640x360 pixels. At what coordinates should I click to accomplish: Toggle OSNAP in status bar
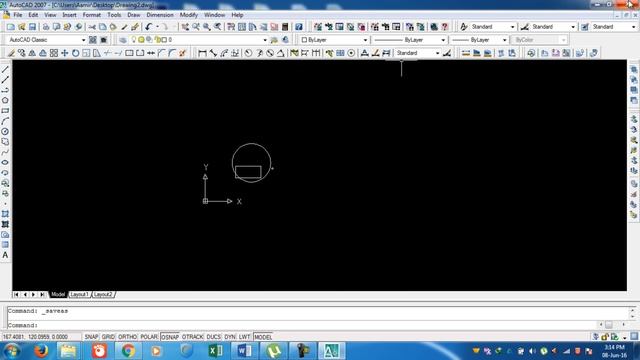click(x=170, y=337)
